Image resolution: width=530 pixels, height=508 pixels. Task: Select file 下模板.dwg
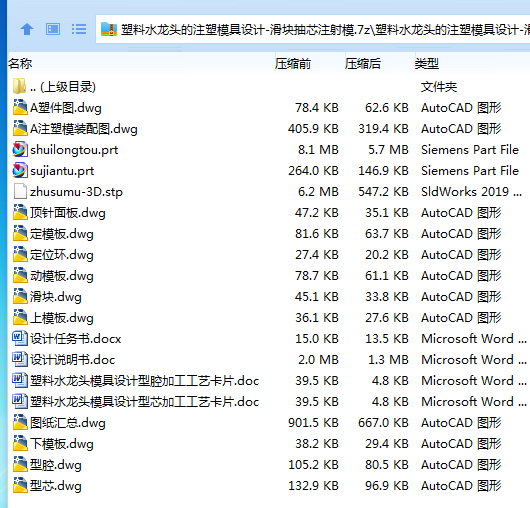(62, 444)
